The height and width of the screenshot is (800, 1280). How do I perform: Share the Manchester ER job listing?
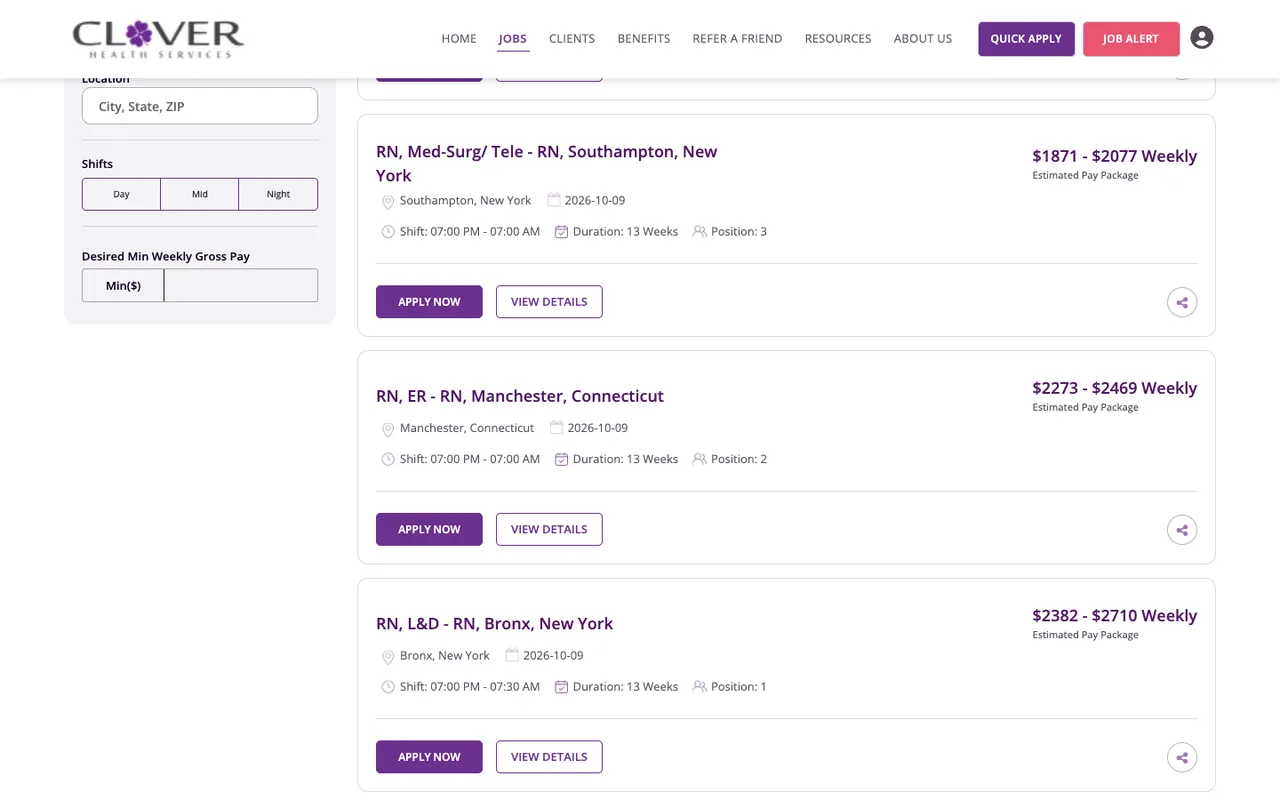pyautogui.click(x=1182, y=530)
